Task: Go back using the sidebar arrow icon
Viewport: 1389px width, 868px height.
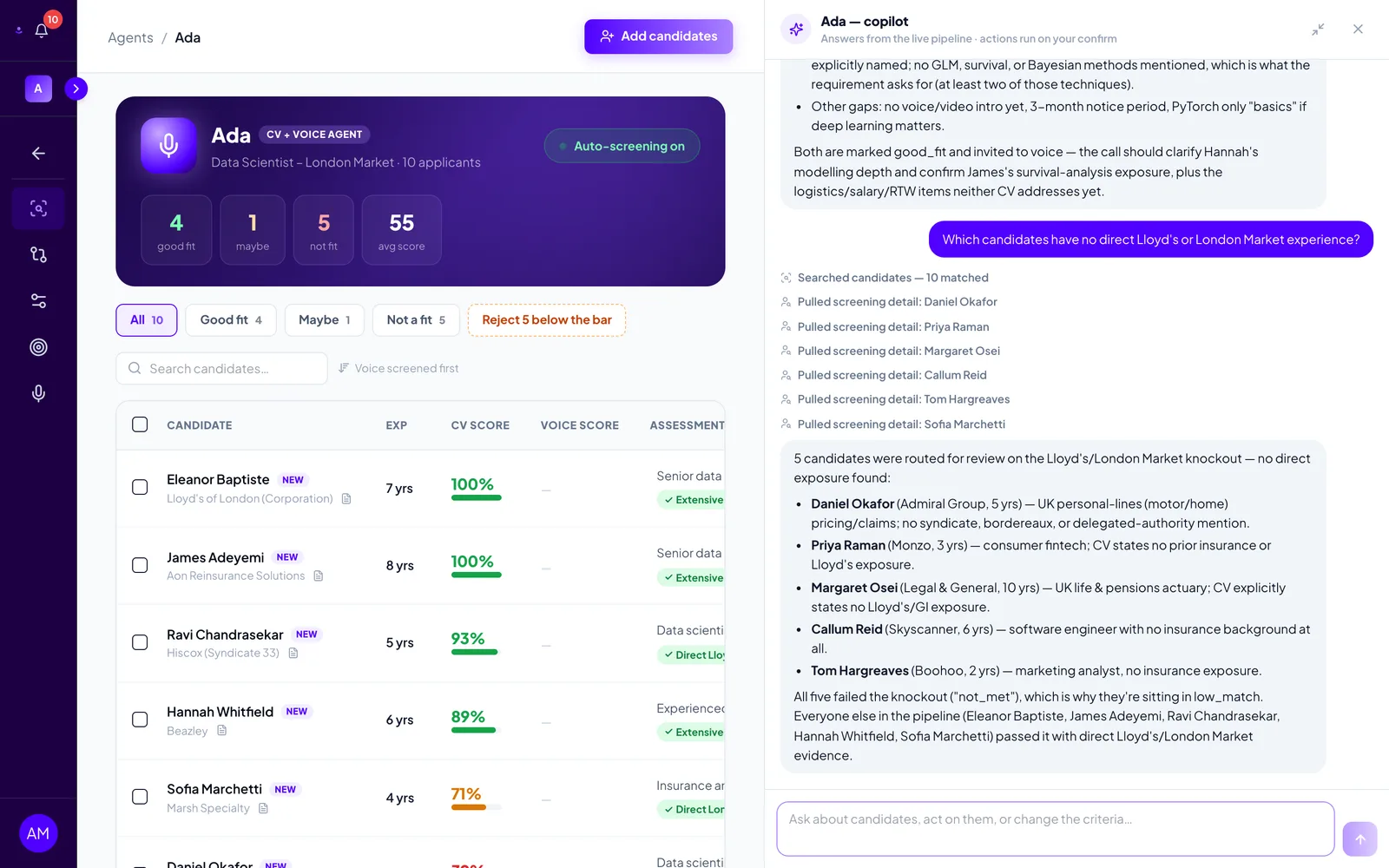Action: click(x=38, y=154)
